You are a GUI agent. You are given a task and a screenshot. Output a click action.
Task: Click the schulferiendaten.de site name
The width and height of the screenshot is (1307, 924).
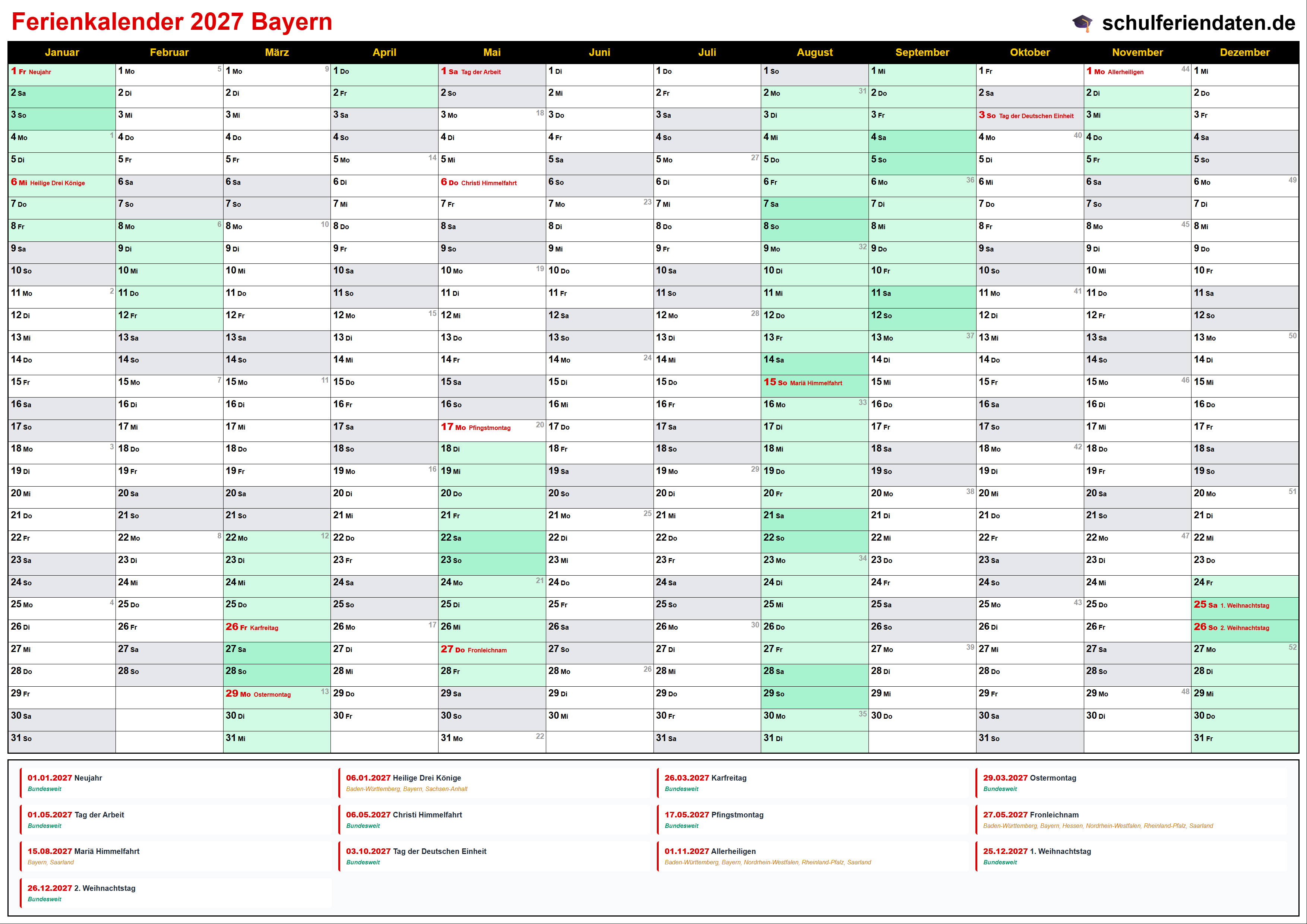point(1198,23)
